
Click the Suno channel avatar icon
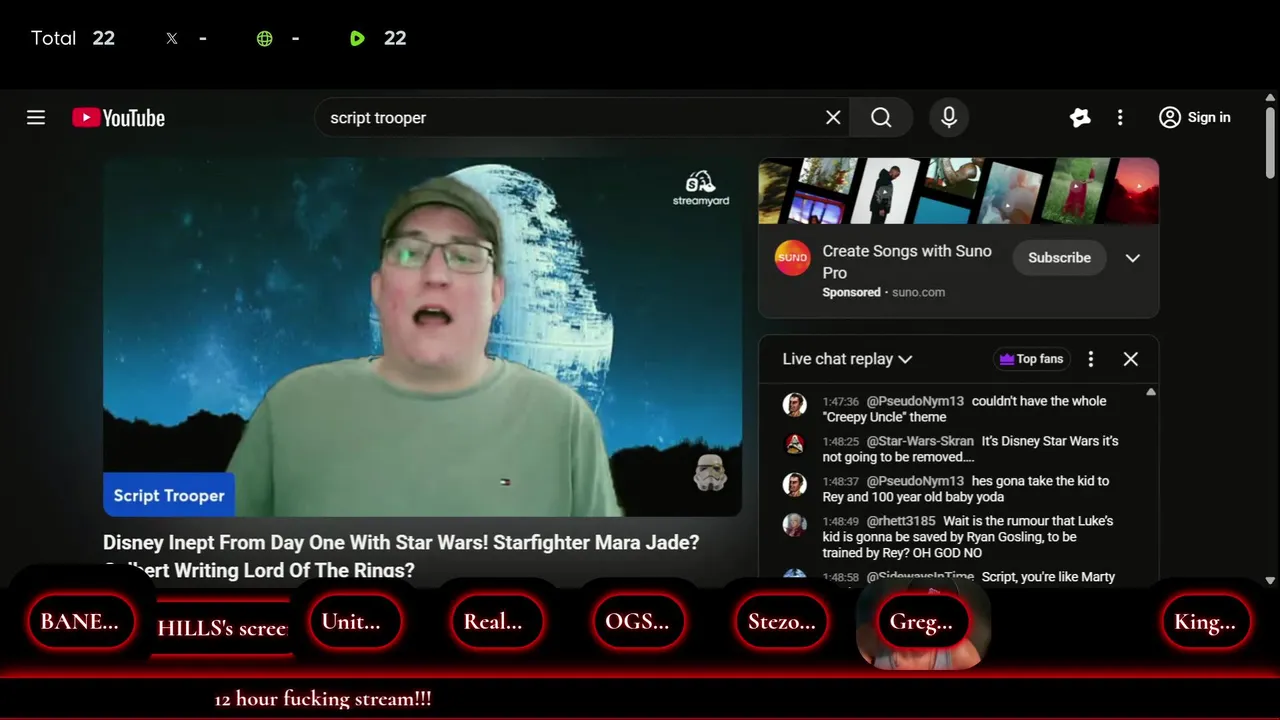tap(792, 258)
